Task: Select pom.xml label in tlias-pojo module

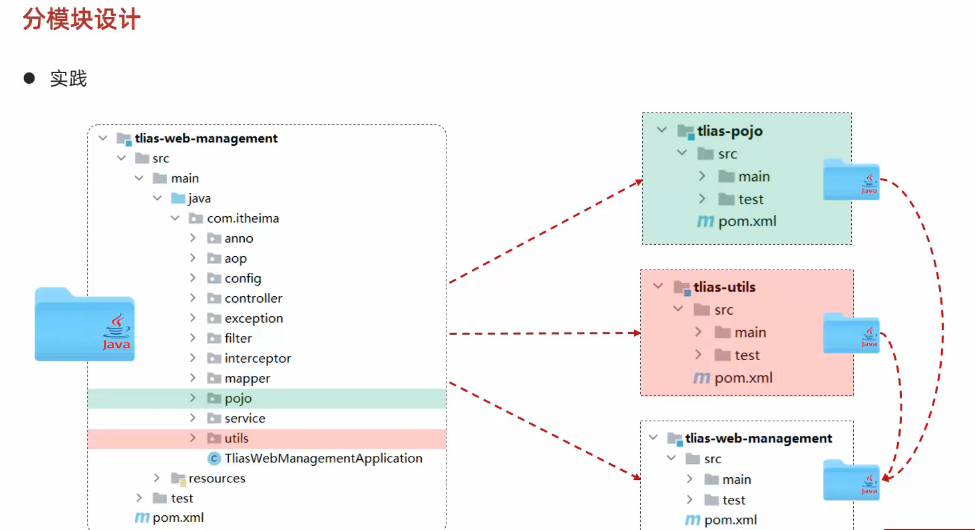Action: pyautogui.click(x=747, y=221)
